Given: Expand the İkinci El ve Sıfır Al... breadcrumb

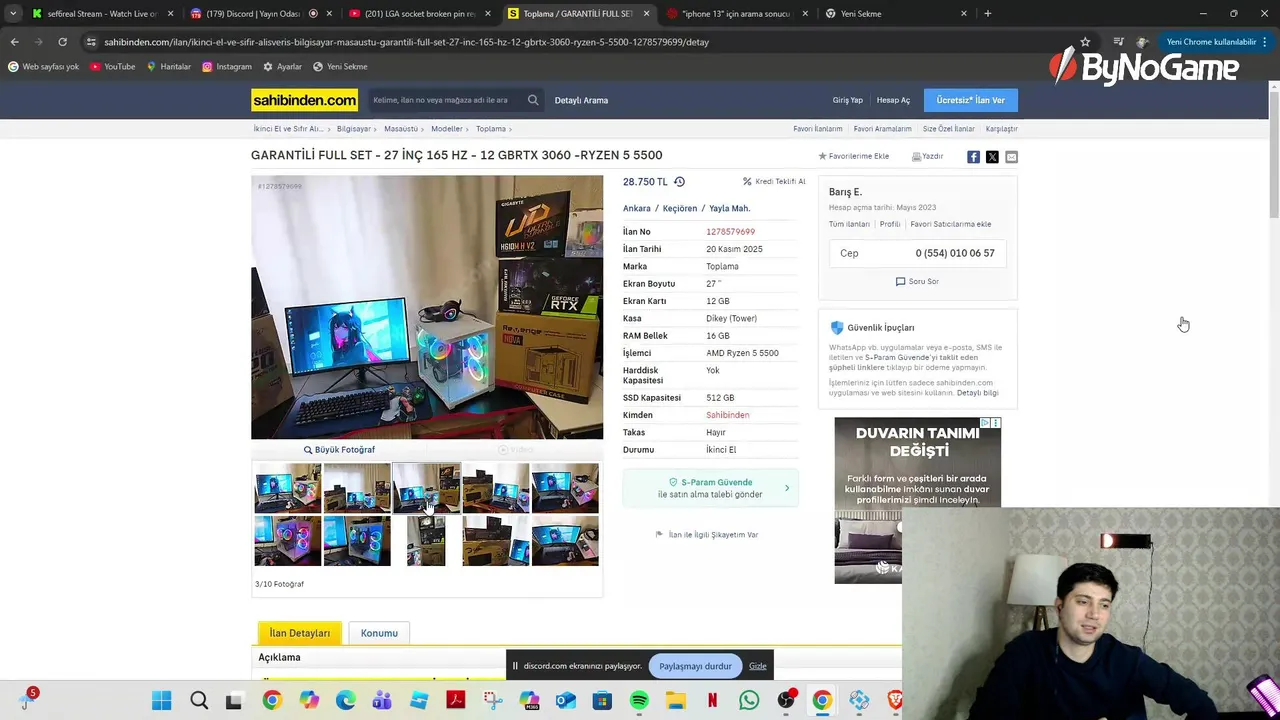Looking at the screenshot, I should tap(290, 129).
